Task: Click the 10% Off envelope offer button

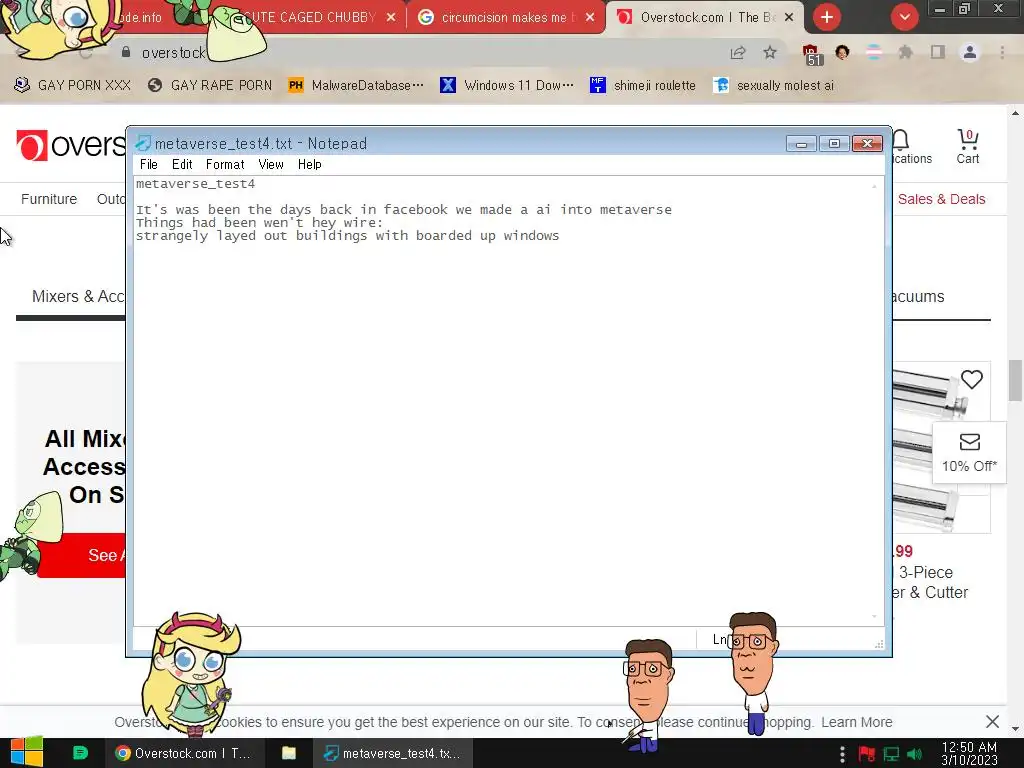Action: (x=969, y=453)
